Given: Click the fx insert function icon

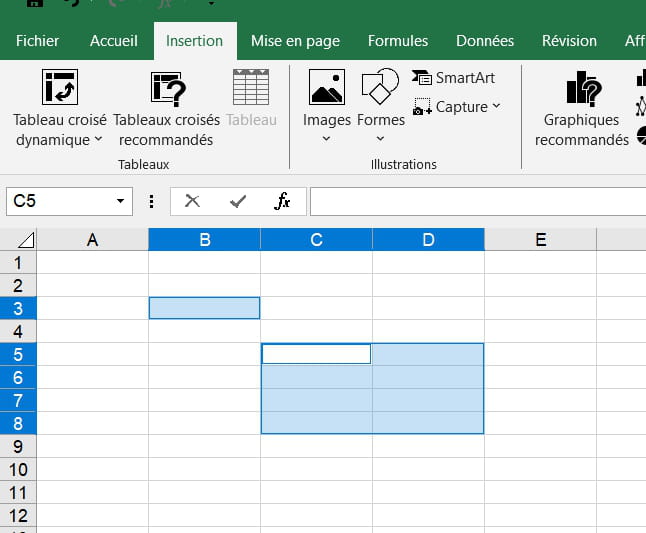Looking at the screenshot, I should pyautogui.click(x=283, y=201).
